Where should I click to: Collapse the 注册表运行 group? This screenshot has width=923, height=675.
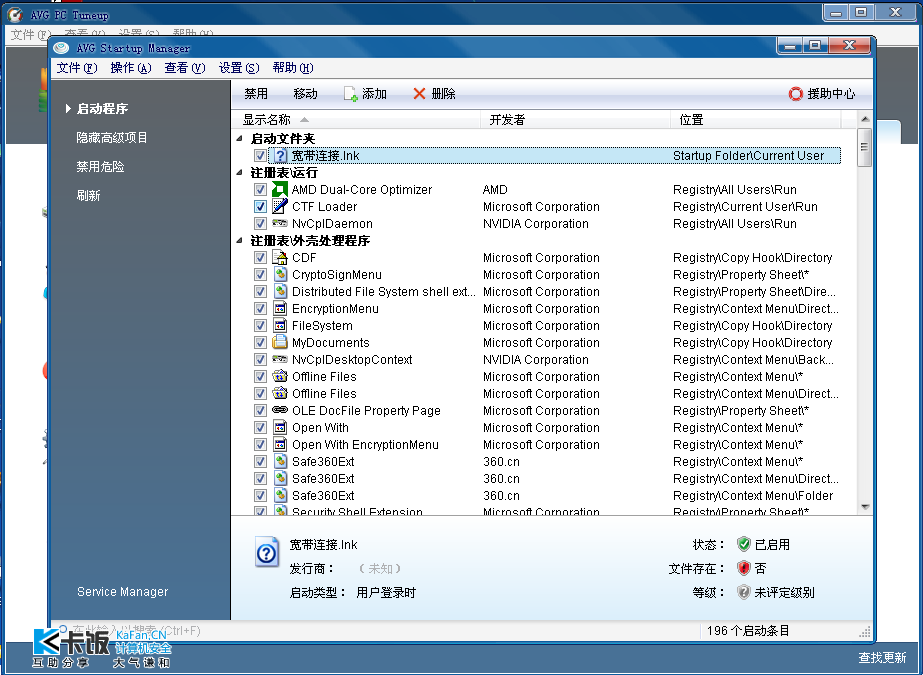240,173
